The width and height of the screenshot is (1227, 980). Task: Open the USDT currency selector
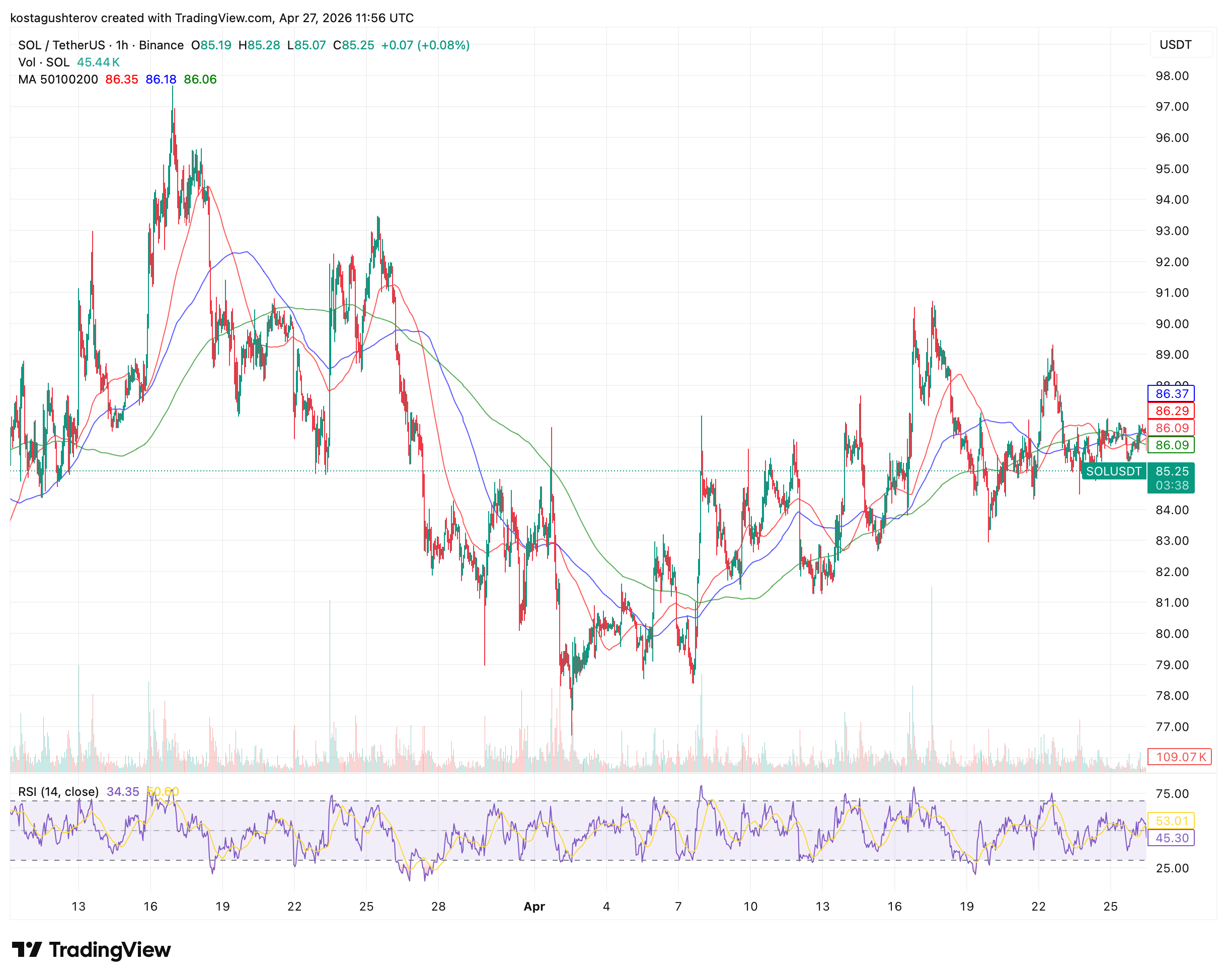point(1175,44)
